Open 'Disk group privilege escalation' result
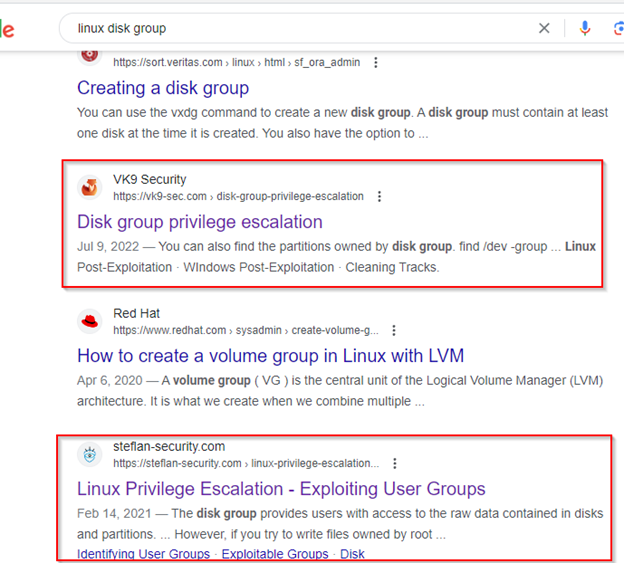The width and height of the screenshot is (624, 563). (200, 222)
